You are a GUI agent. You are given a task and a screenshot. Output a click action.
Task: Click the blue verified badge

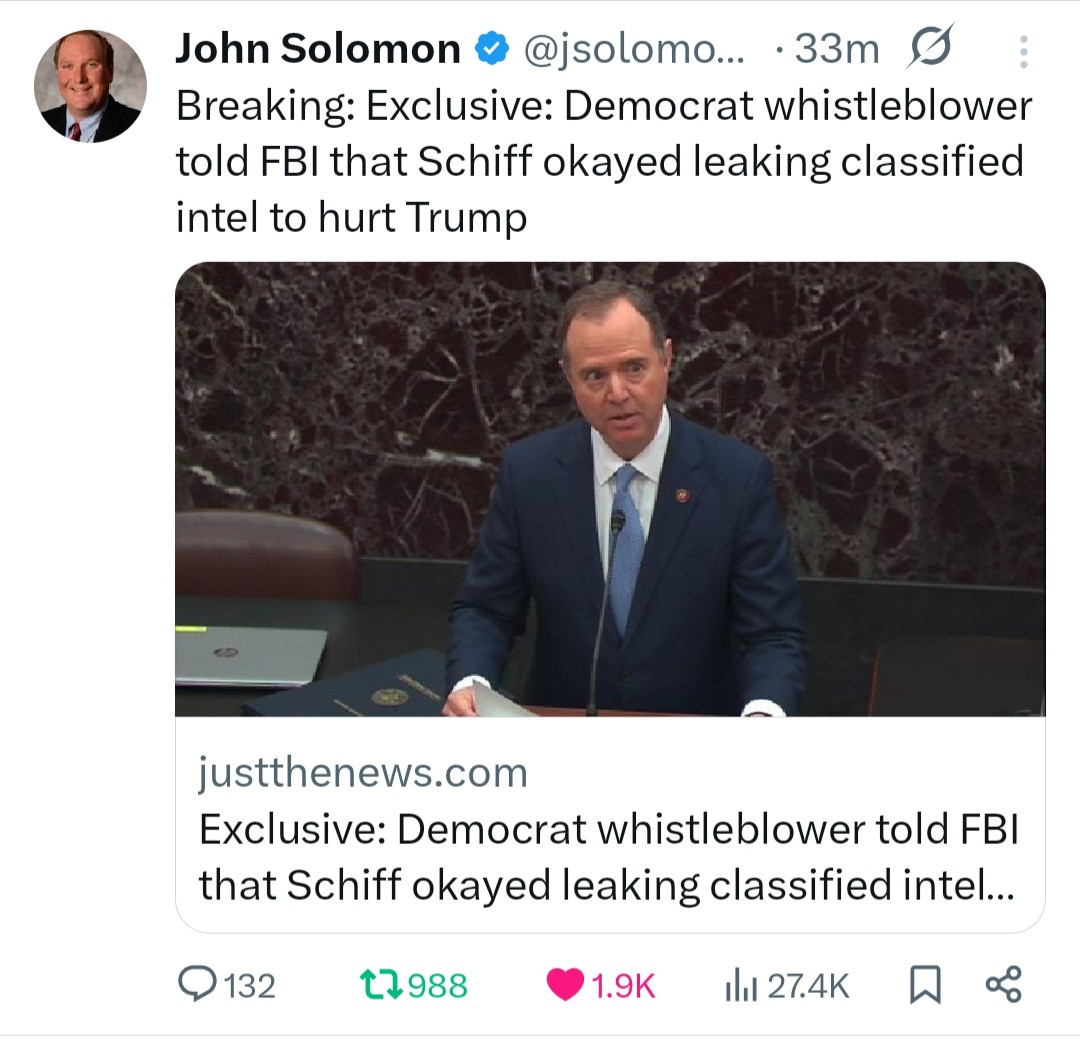pyautogui.click(x=492, y=49)
